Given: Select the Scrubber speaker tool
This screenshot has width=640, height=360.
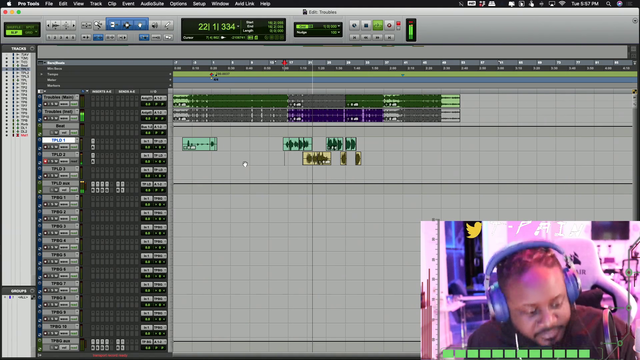Looking at the screenshot, I should [155, 25].
